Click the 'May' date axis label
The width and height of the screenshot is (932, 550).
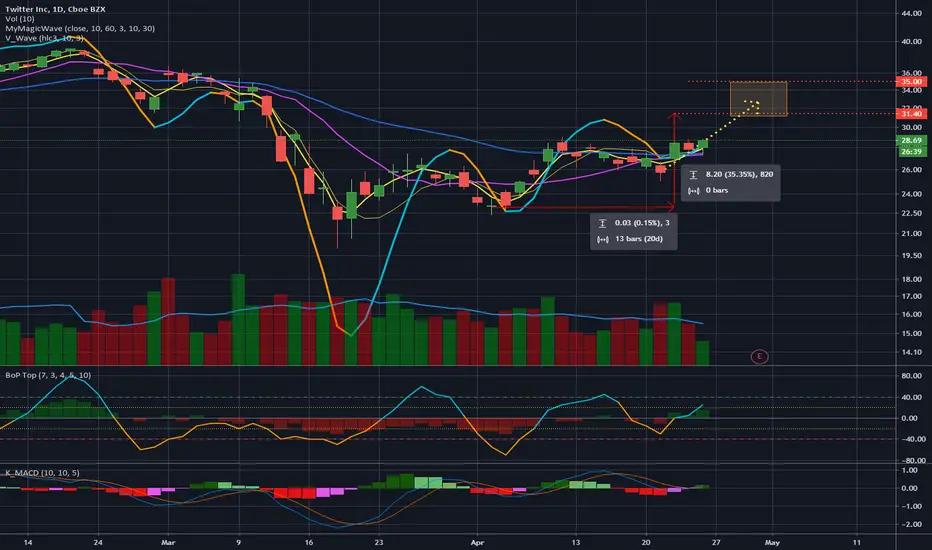tap(772, 542)
